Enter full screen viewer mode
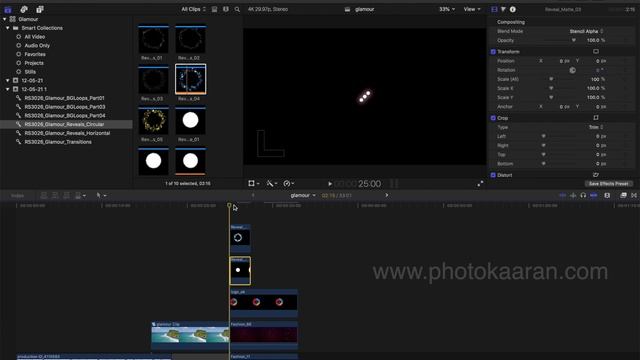Image resolution: width=640 pixels, height=360 pixels. pos(480,184)
